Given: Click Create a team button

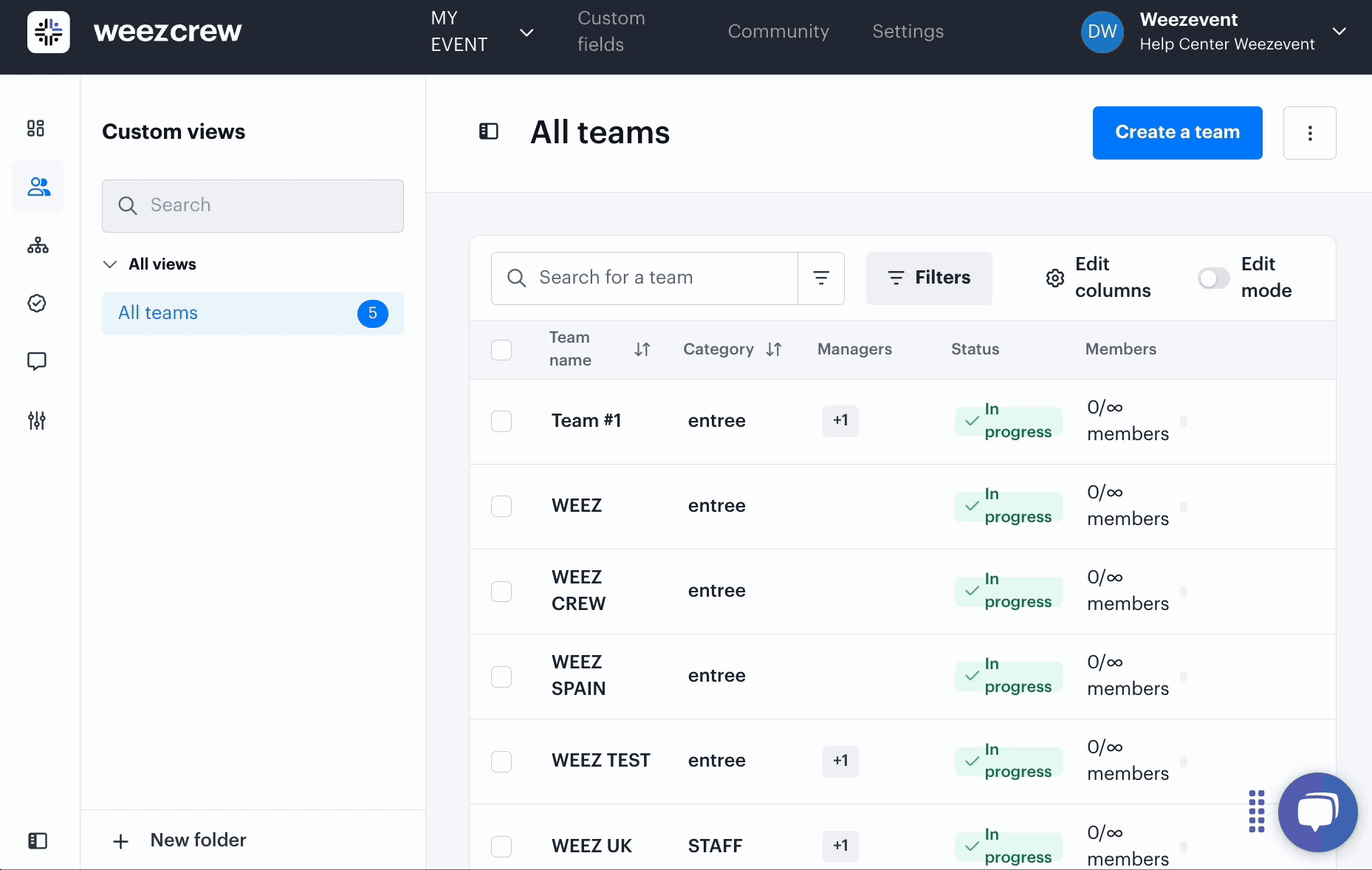Looking at the screenshot, I should [1177, 133].
